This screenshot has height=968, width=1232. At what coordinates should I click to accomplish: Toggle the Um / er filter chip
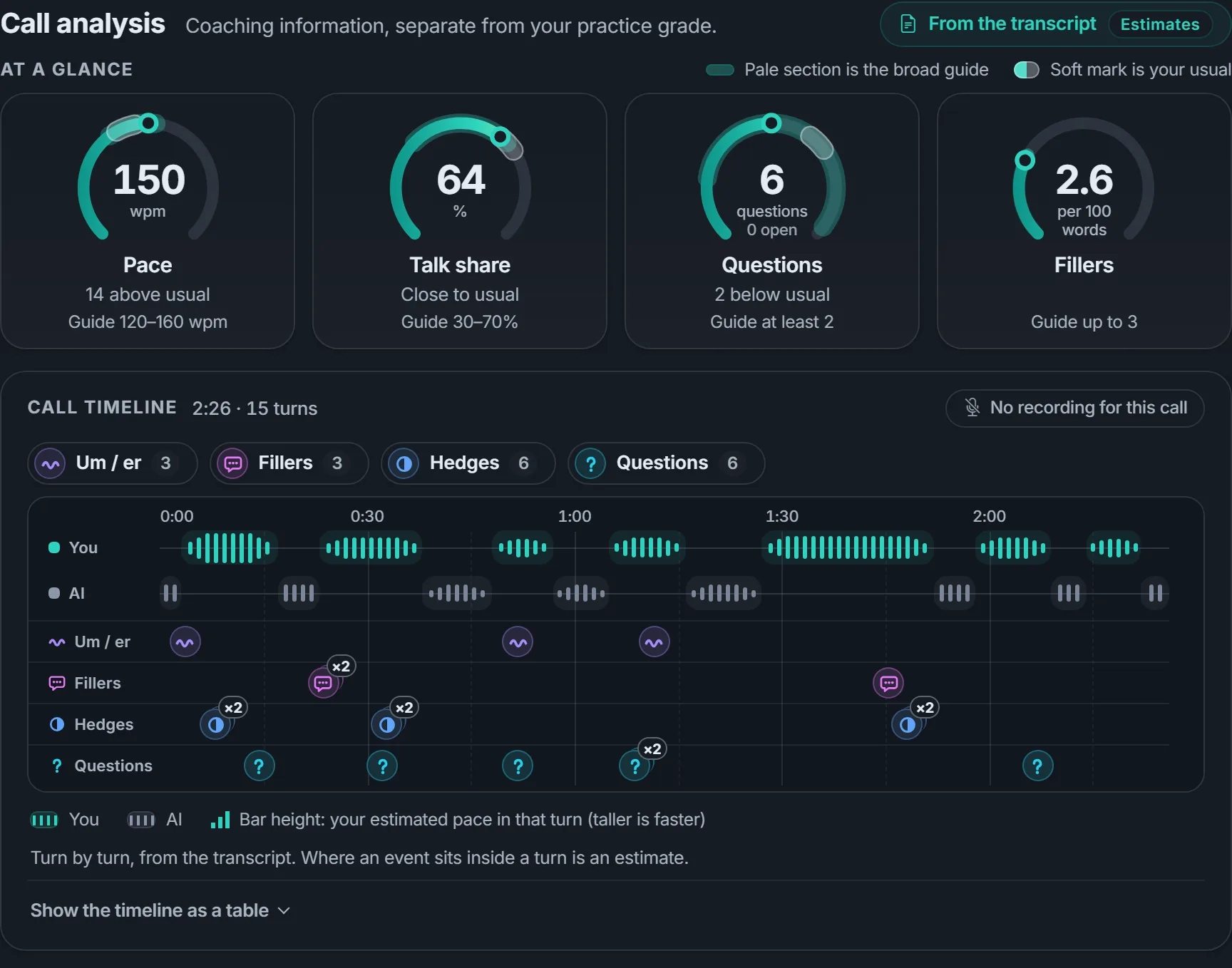[113, 463]
